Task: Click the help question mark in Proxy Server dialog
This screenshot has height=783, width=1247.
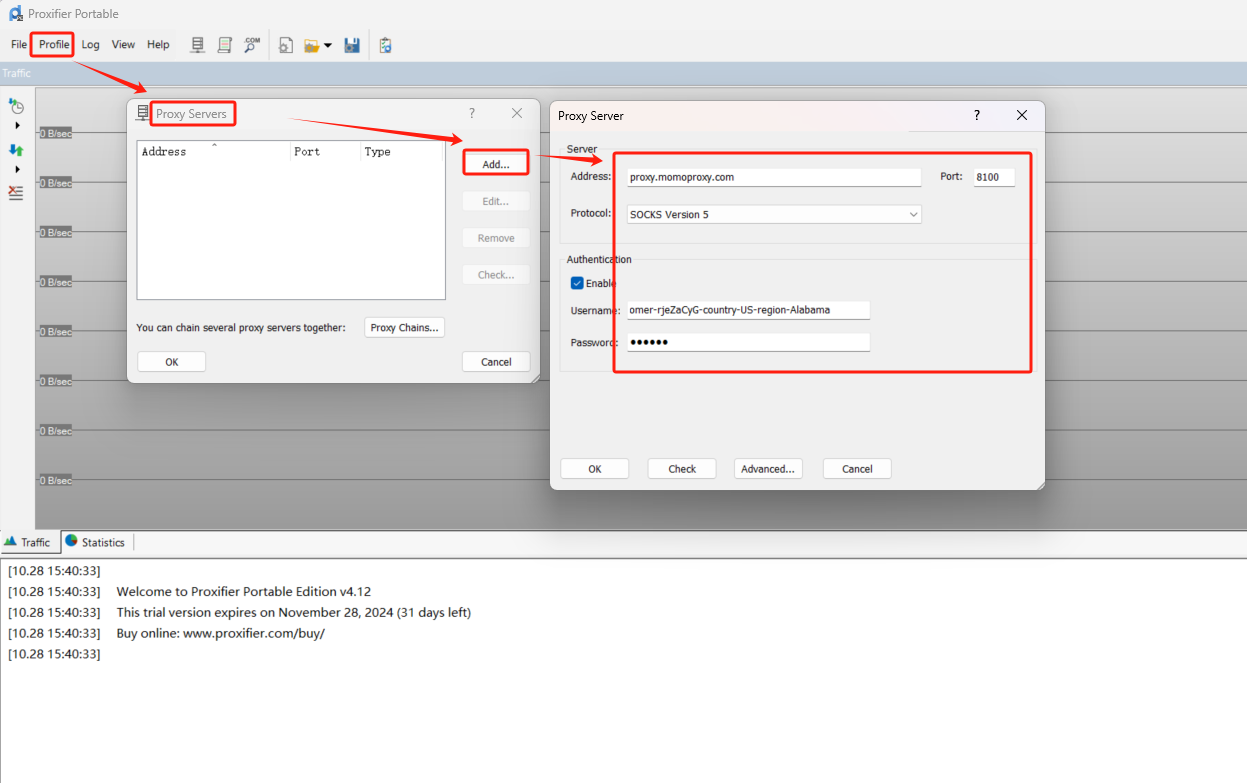Action: pyautogui.click(x=977, y=115)
